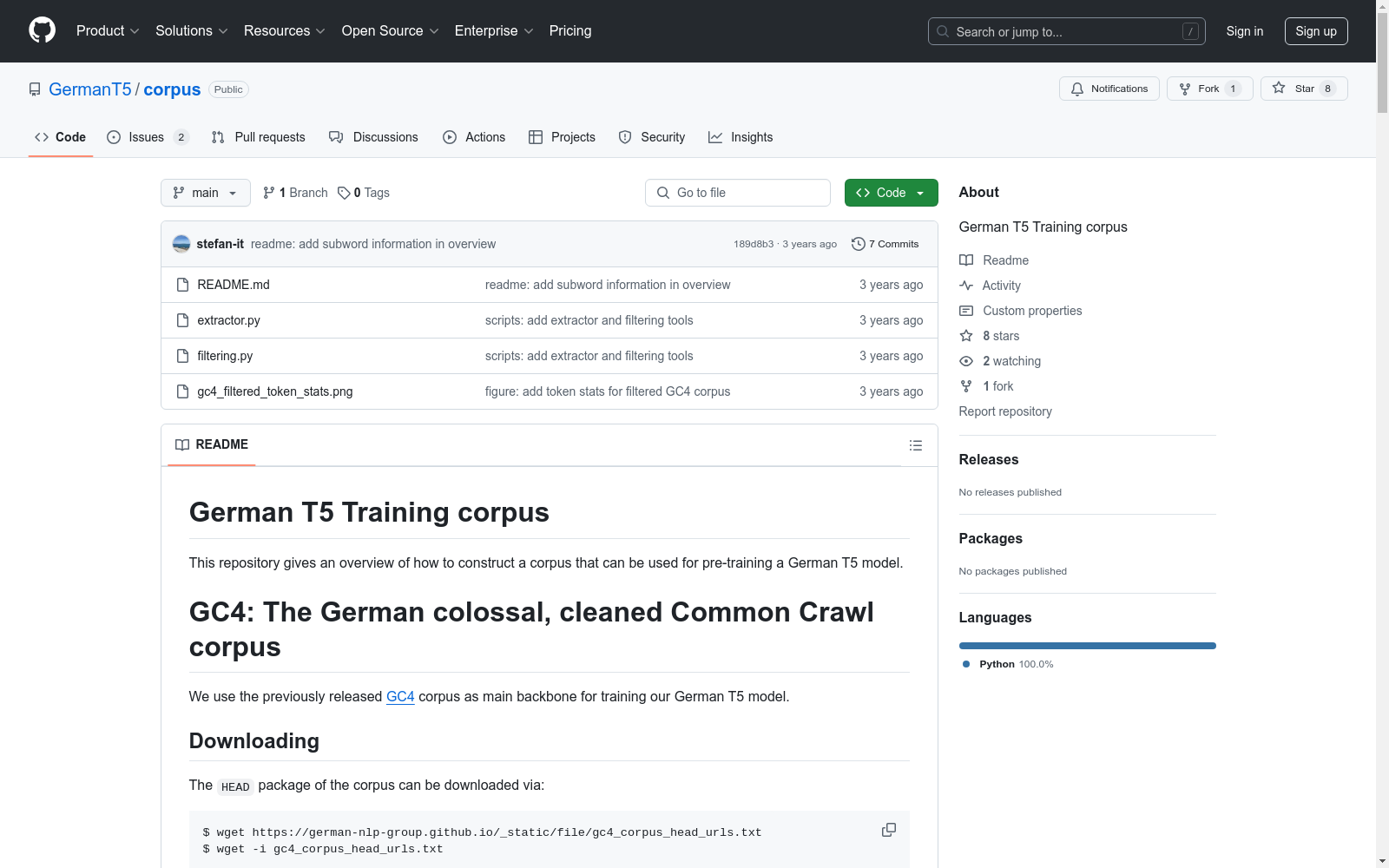Open the green Code dropdown button
This screenshot has width=1389, height=868.
pyautogui.click(x=891, y=193)
